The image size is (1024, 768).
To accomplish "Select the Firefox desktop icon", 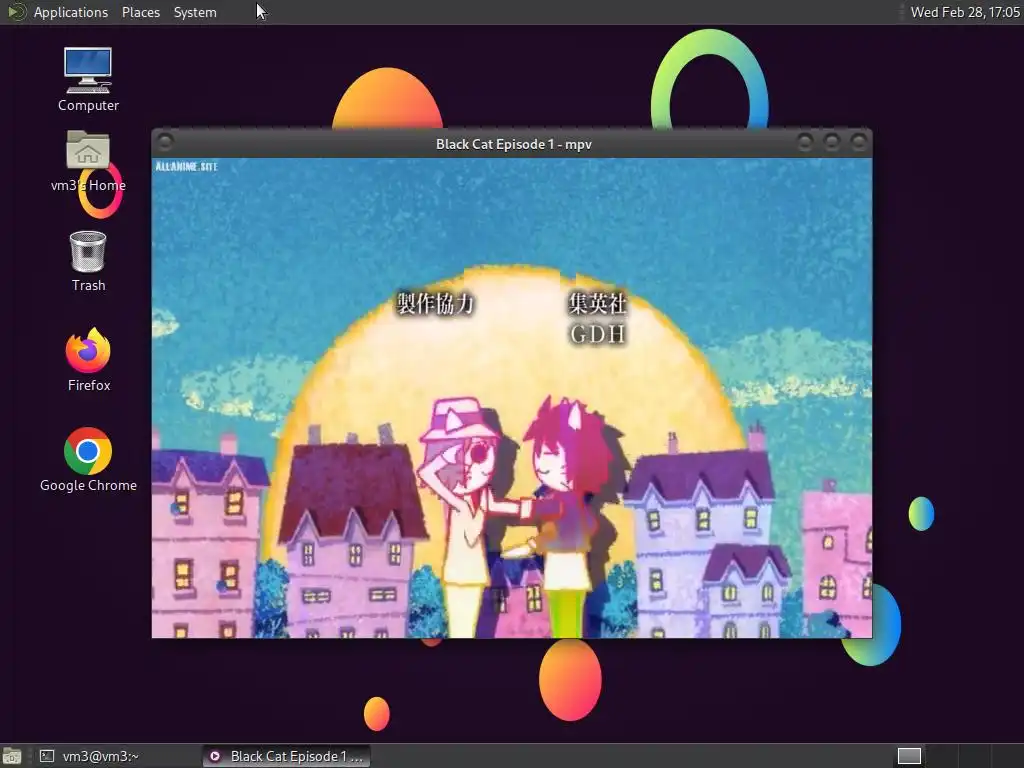I will pyautogui.click(x=88, y=360).
